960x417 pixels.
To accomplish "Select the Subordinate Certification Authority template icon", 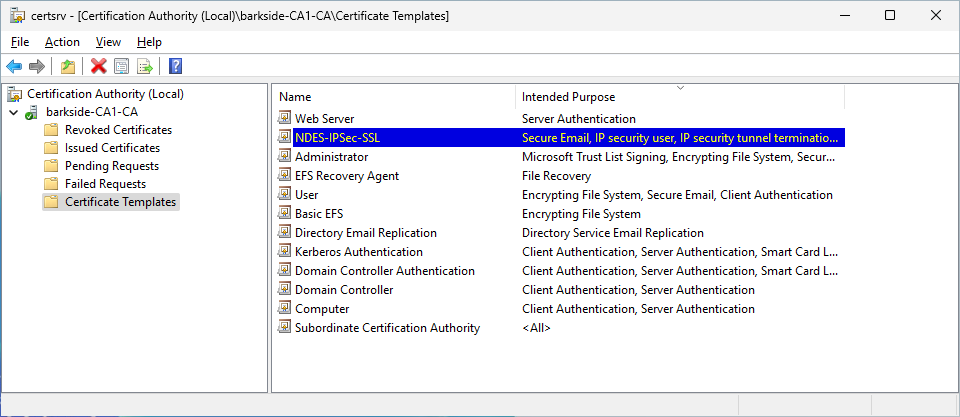I will [x=285, y=328].
